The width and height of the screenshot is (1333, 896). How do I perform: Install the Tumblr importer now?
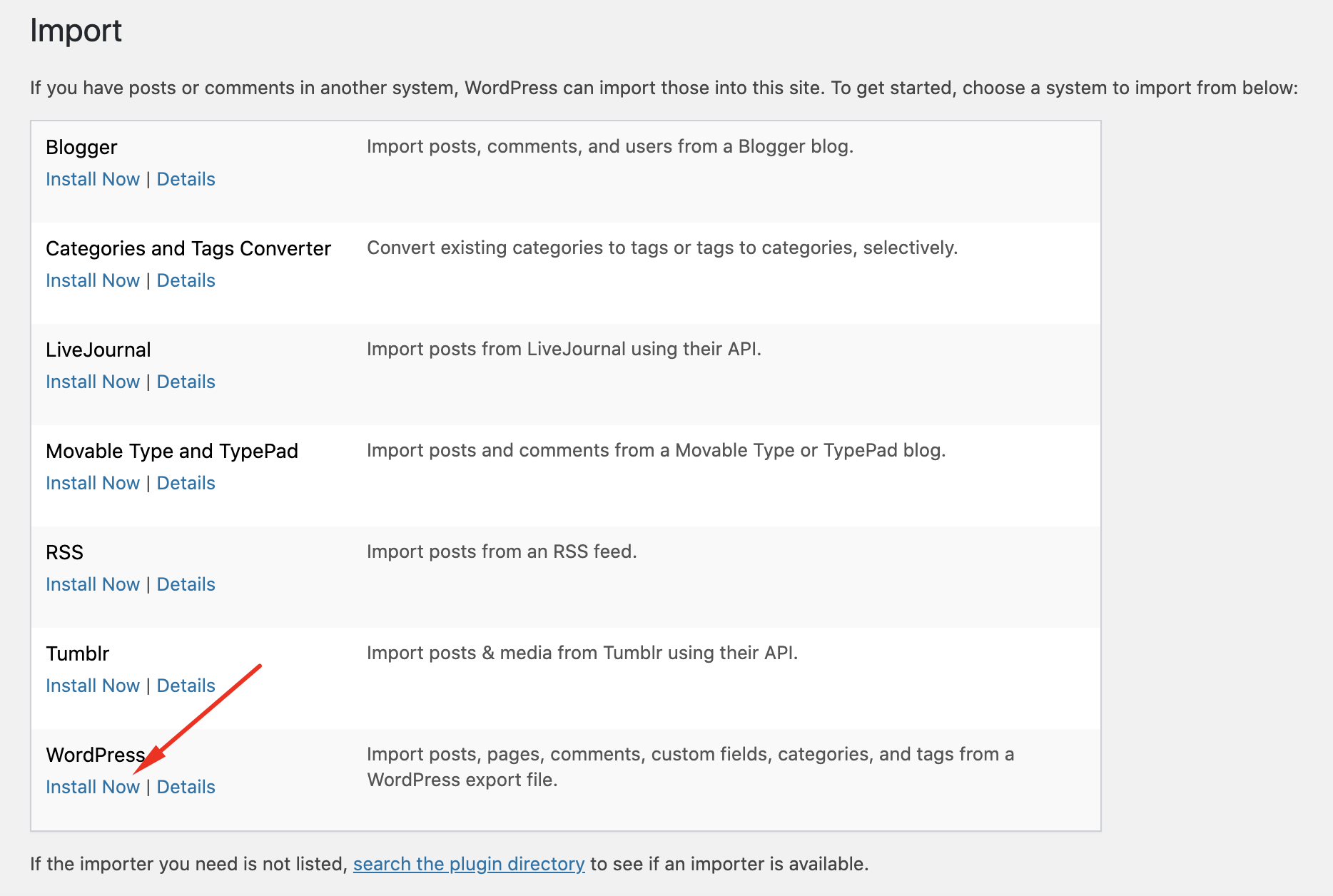[93, 686]
